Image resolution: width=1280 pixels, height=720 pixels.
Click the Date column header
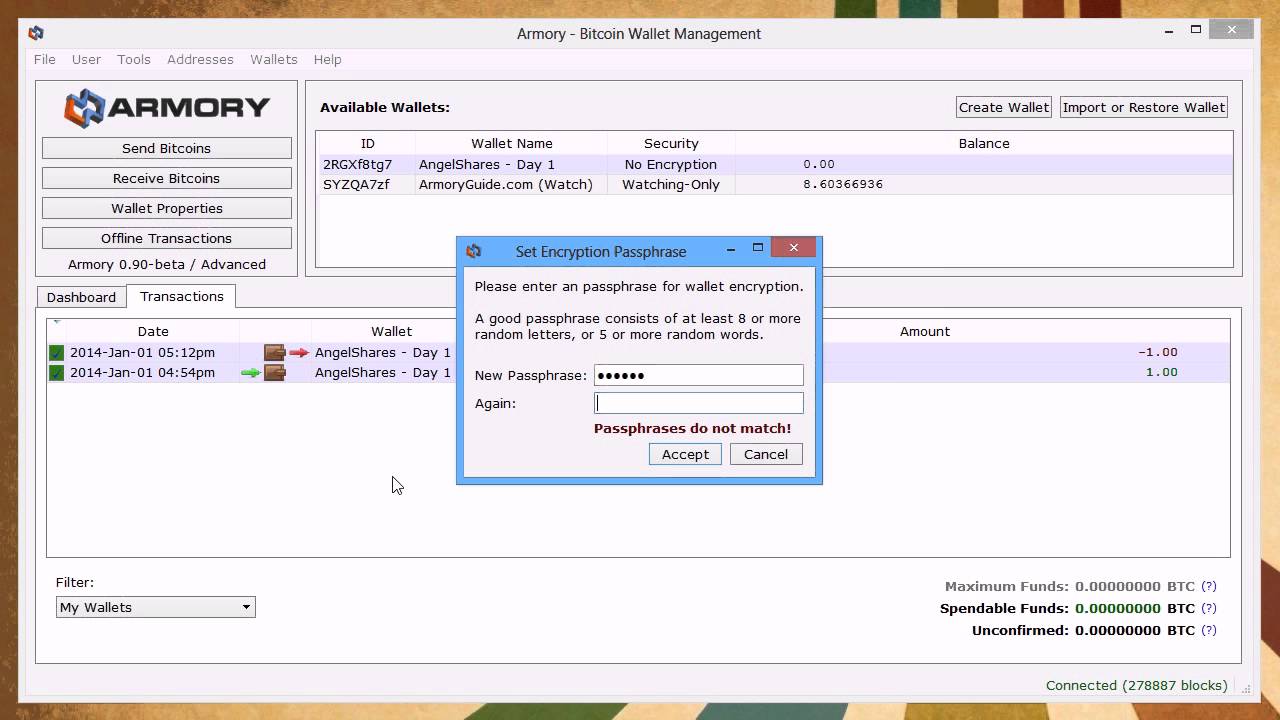click(153, 331)
